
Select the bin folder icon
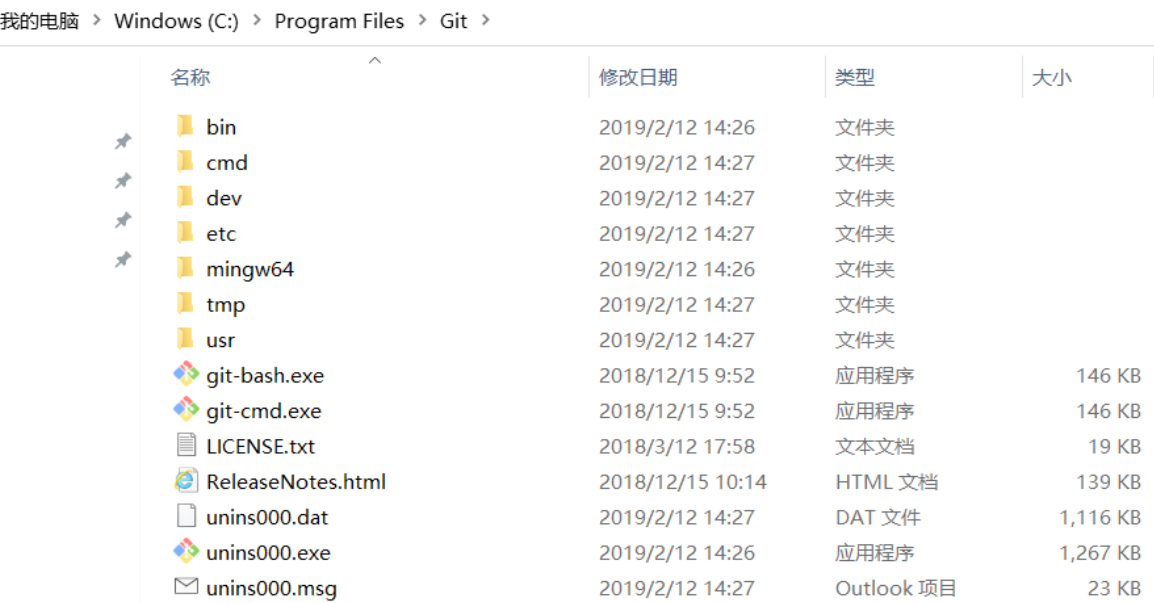[185, 127]
